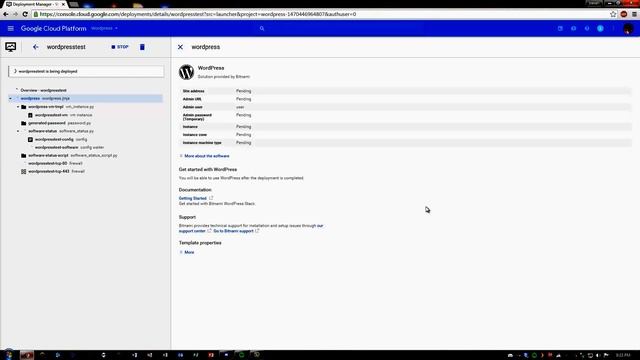Close the wordpress details panel with X

(x=180, y=47)
